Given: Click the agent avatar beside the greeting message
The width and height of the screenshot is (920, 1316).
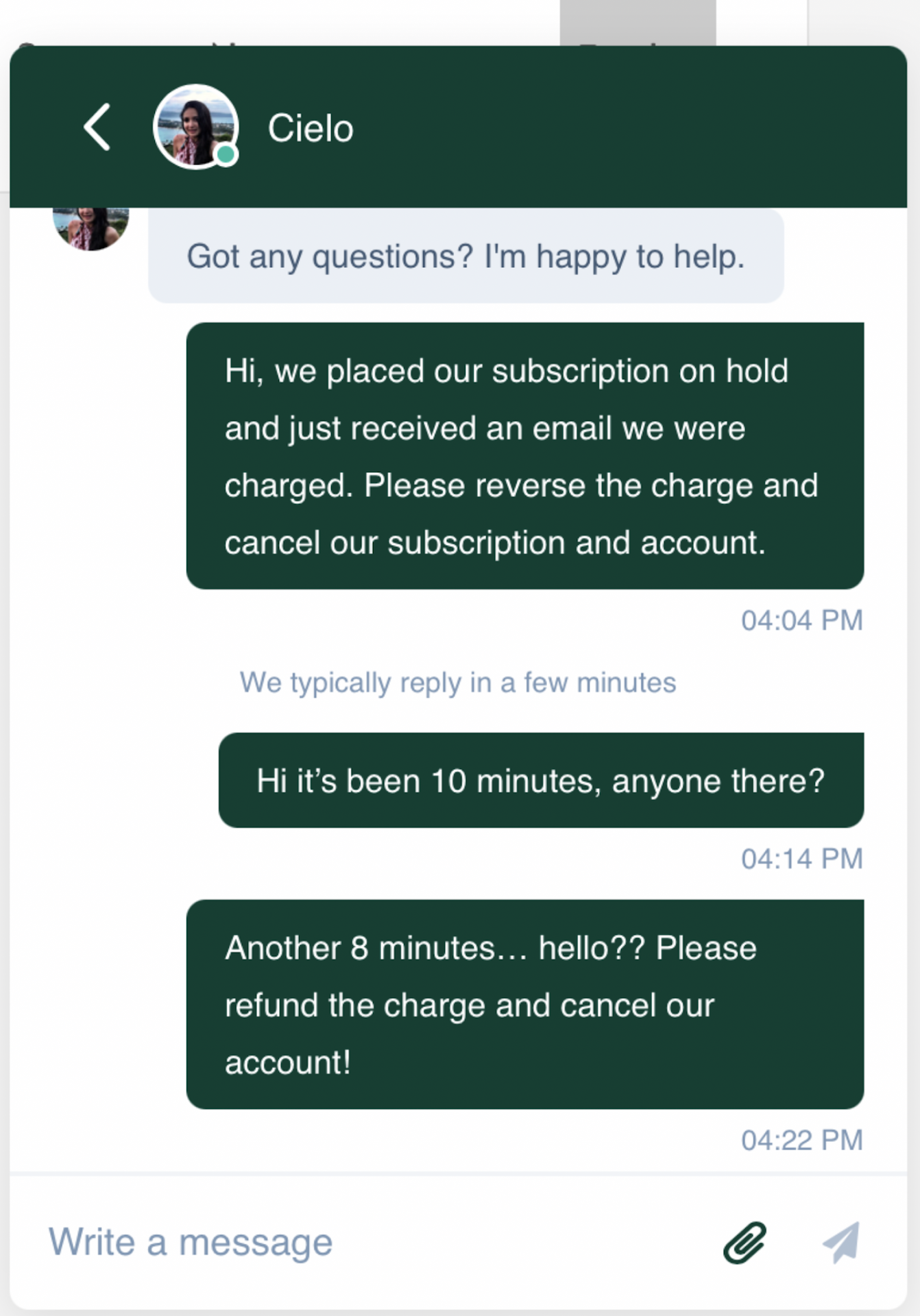Looking at the screenshot, I should click(90, 228).
